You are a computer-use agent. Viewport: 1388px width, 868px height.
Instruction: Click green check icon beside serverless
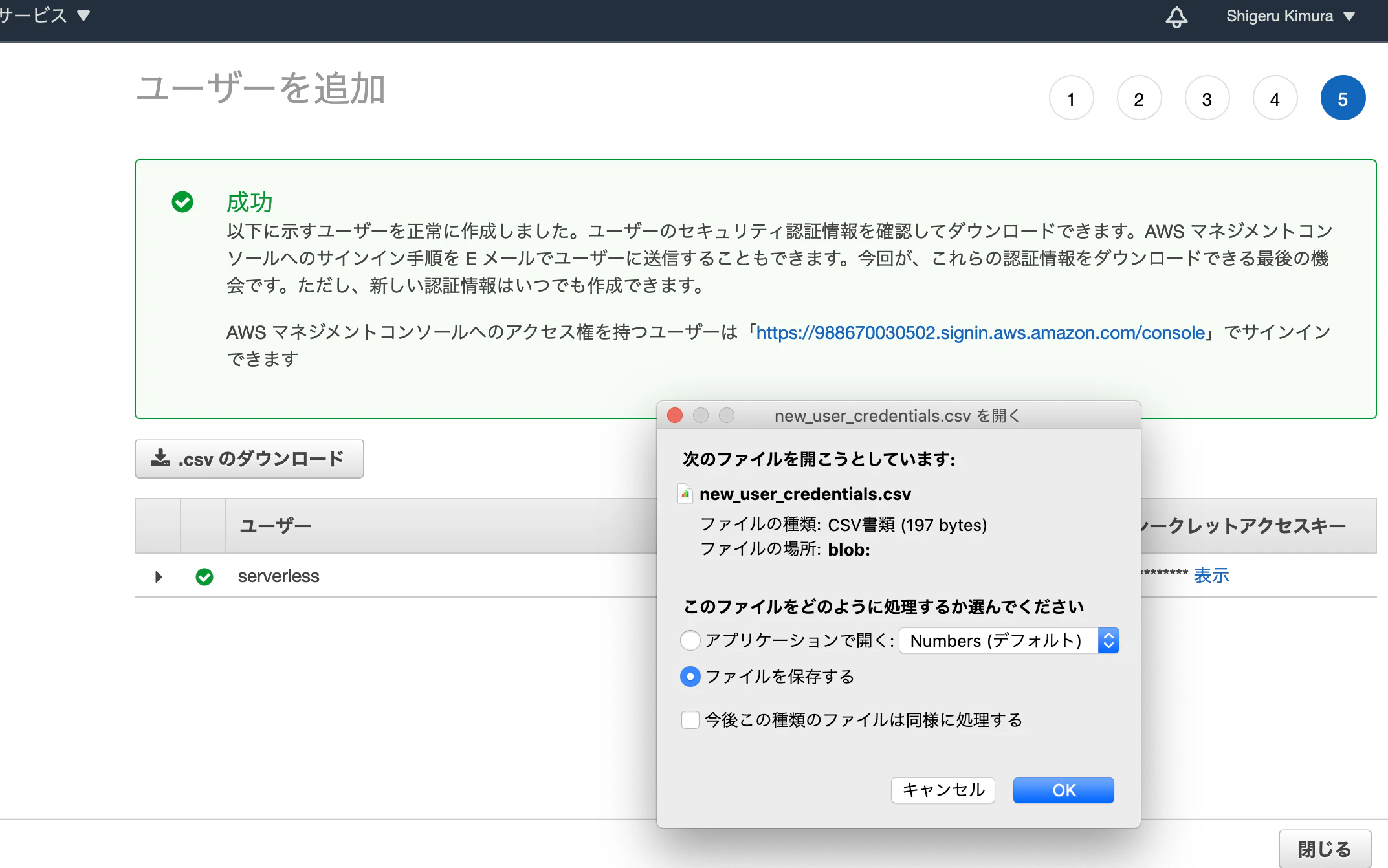point(204,576)
